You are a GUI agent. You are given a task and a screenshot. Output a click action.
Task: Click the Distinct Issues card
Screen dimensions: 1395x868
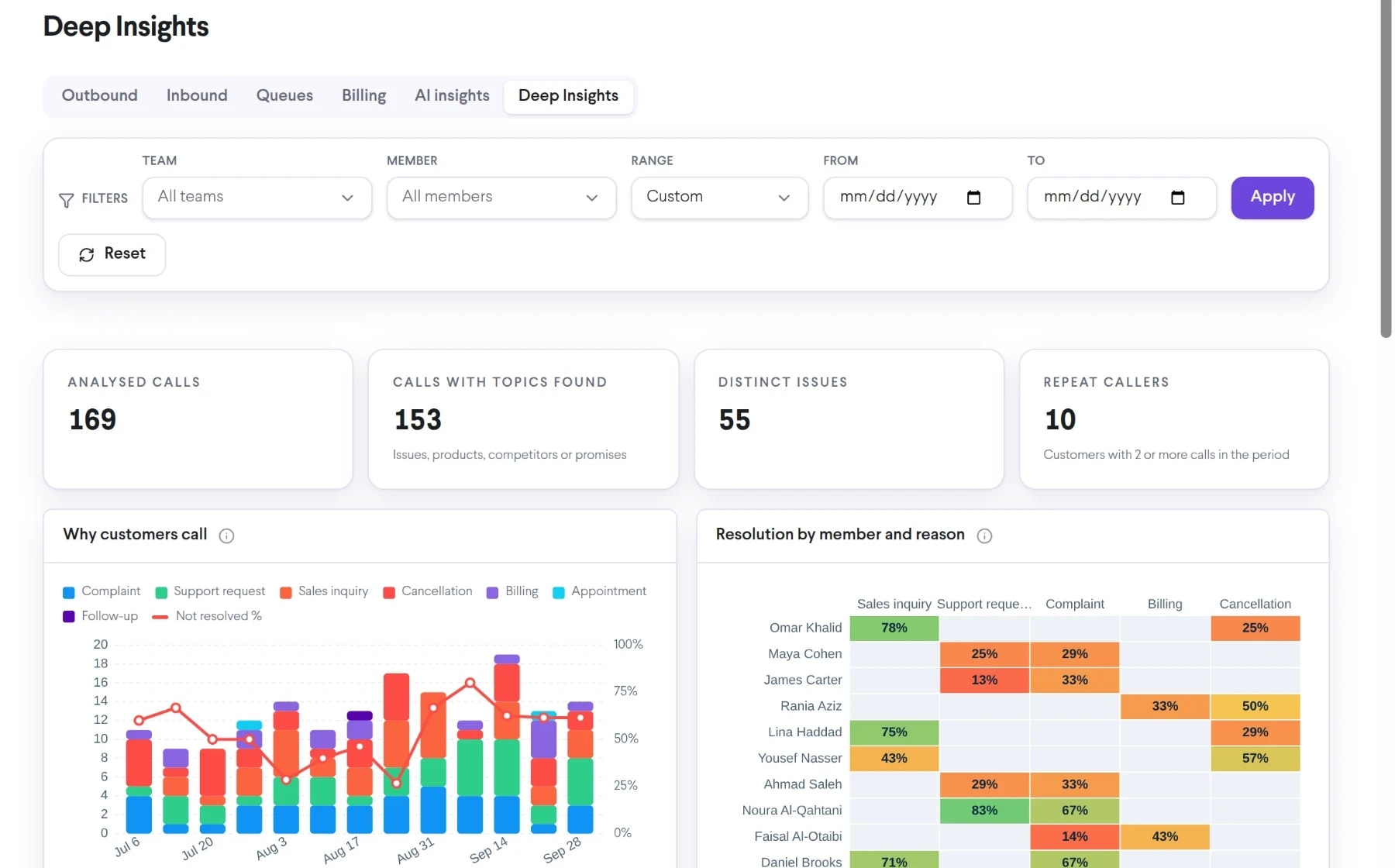[849, 419]
